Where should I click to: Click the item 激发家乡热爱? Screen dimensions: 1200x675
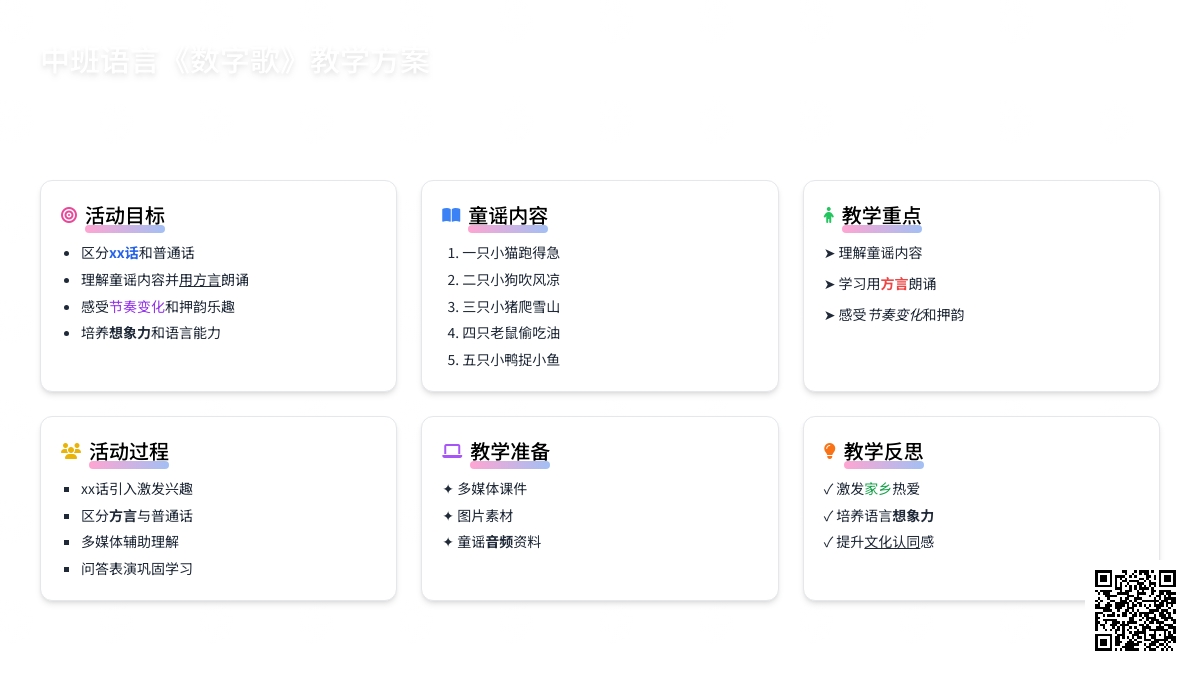coord(871,489)
